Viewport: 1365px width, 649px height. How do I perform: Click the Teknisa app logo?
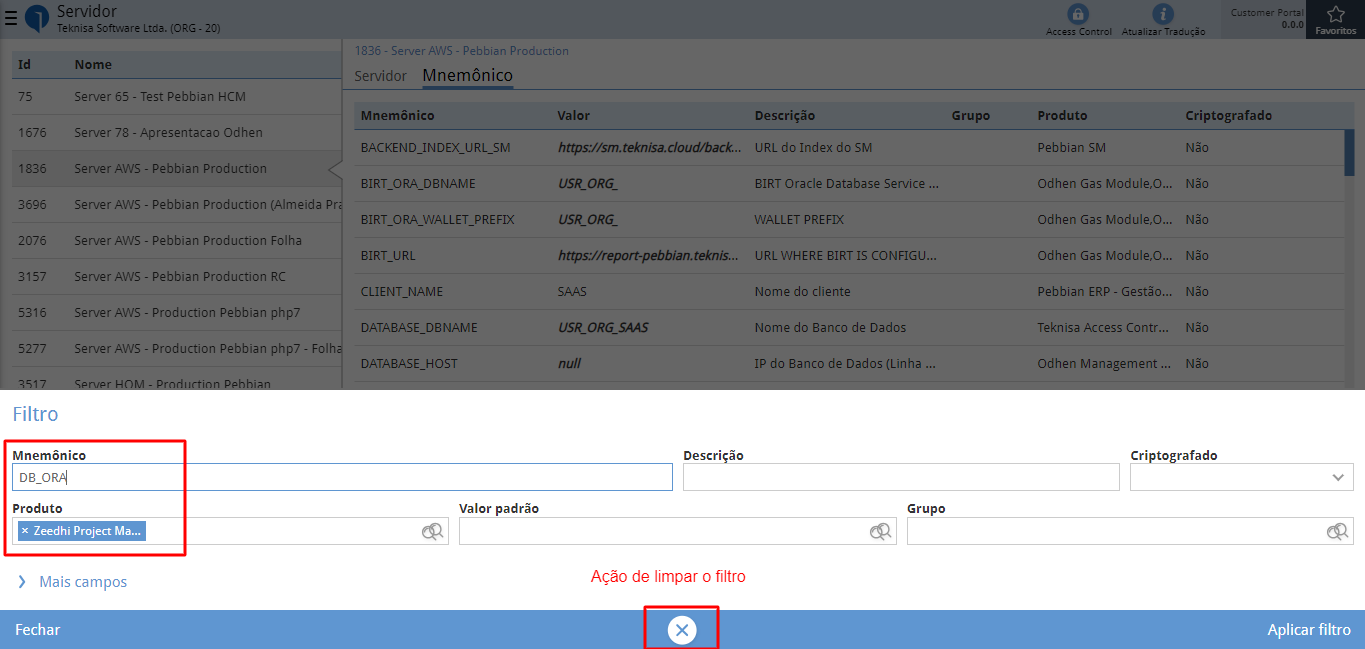37,19
